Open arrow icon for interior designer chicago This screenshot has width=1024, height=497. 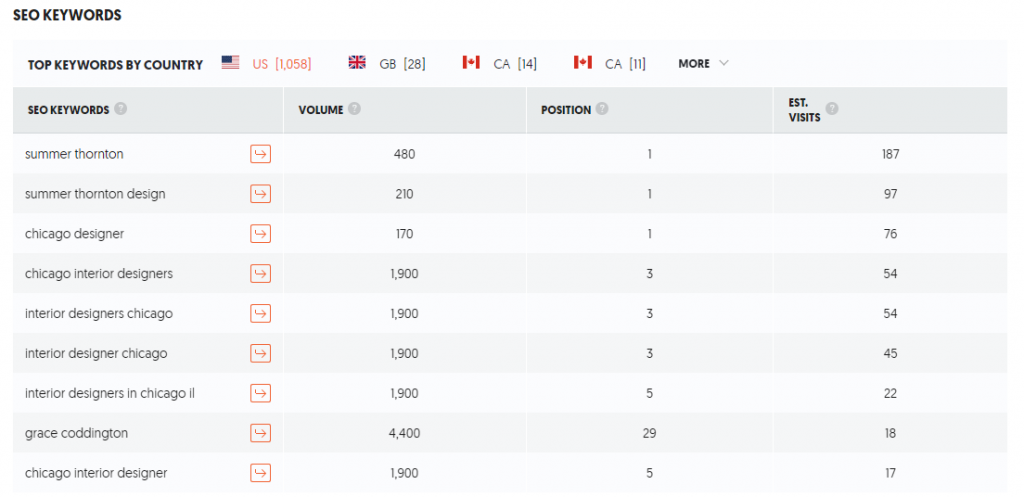click(261, 353)
